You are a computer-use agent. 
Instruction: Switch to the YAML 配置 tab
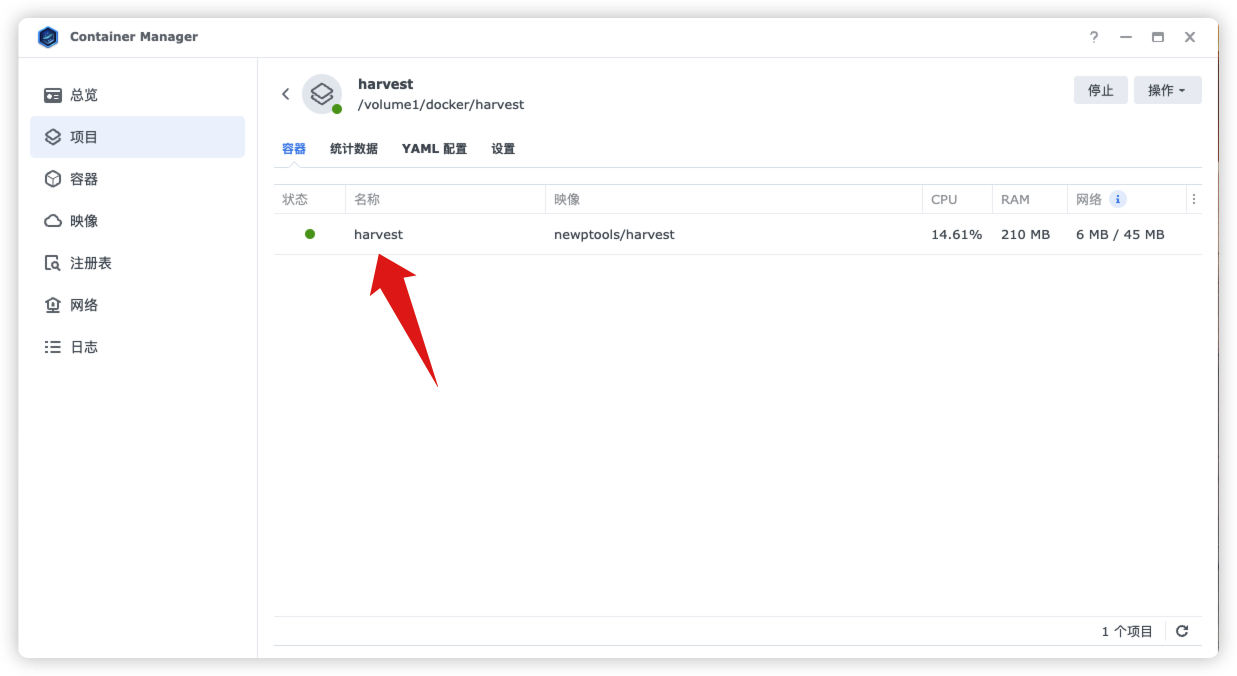434,149
